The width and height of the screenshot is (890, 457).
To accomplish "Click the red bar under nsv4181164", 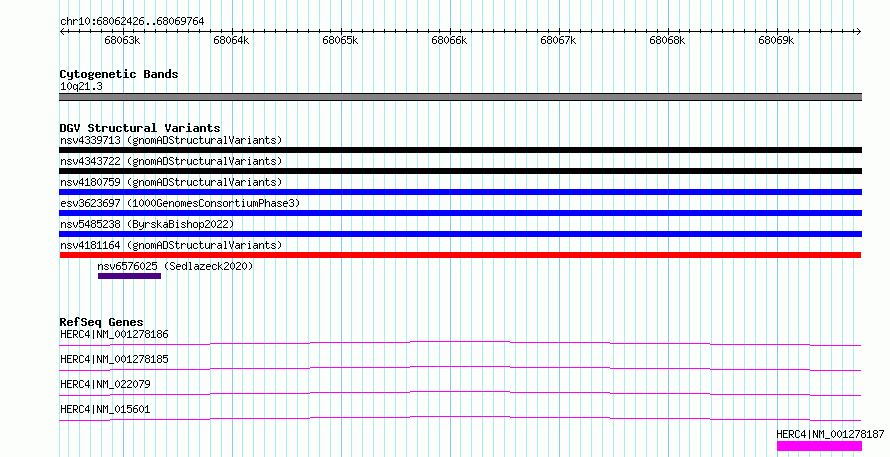I will pyautogui.click(x=460, y=255).
